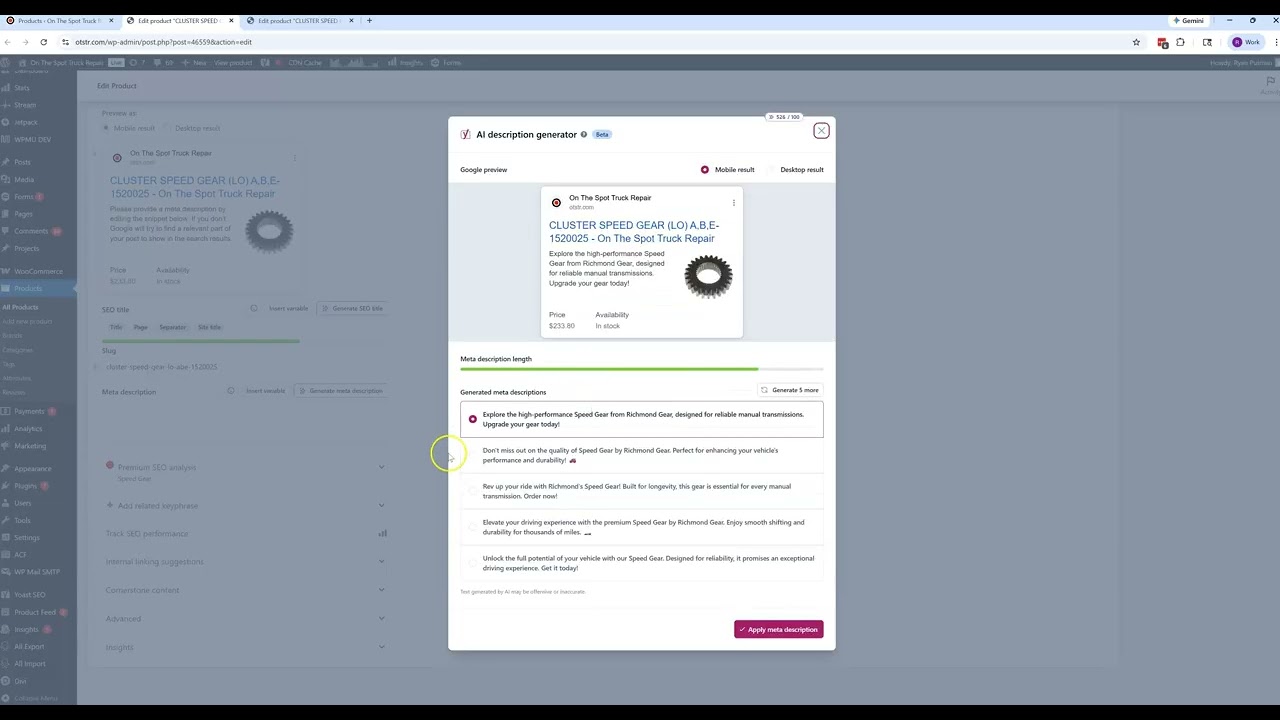Viewport: 1280px width, 720px height.
Task: Expand the Insights section
Action: point(244,647)
